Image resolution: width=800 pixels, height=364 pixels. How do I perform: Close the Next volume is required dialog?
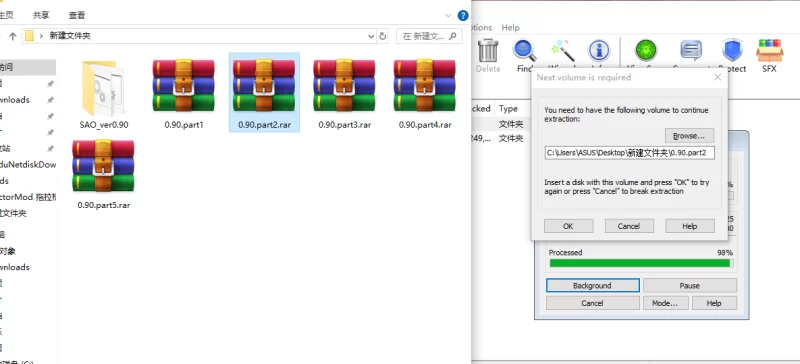pos(717,77)
